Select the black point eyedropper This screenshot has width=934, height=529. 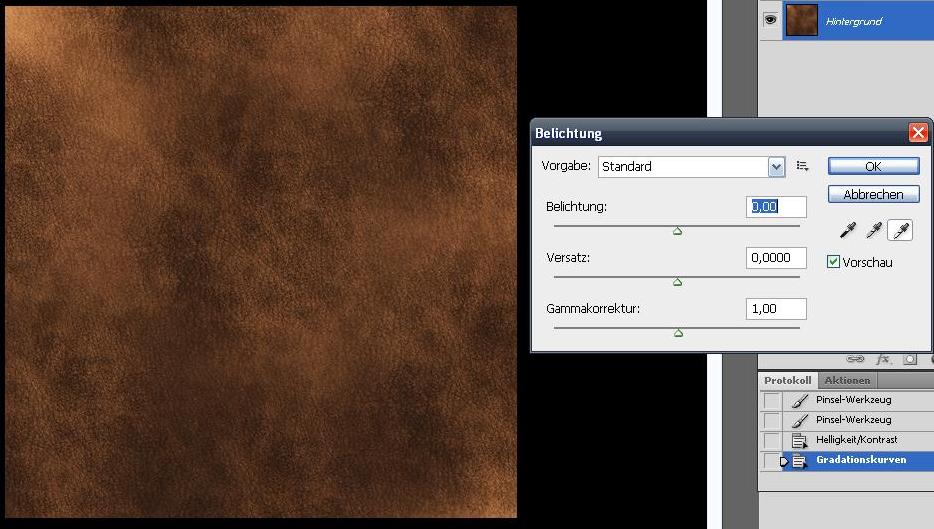(x=848, y=230)
